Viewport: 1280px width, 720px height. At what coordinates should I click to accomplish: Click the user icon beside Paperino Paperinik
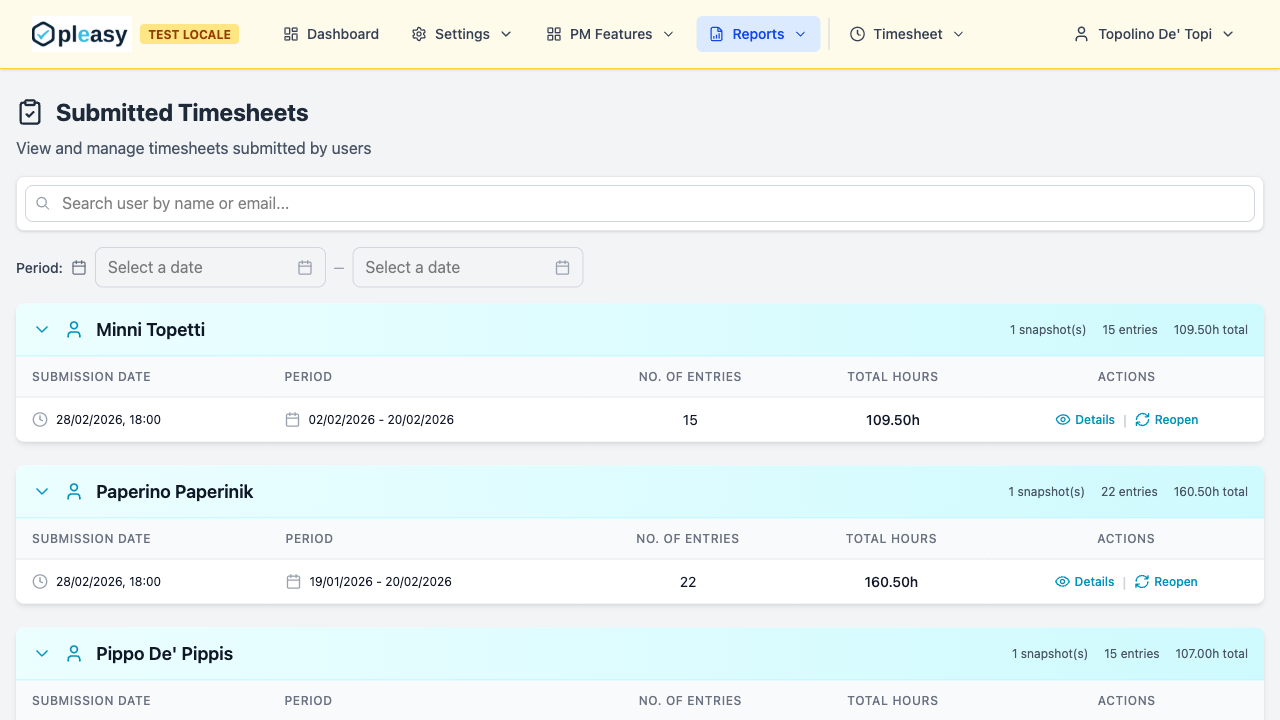click(74, 492)
